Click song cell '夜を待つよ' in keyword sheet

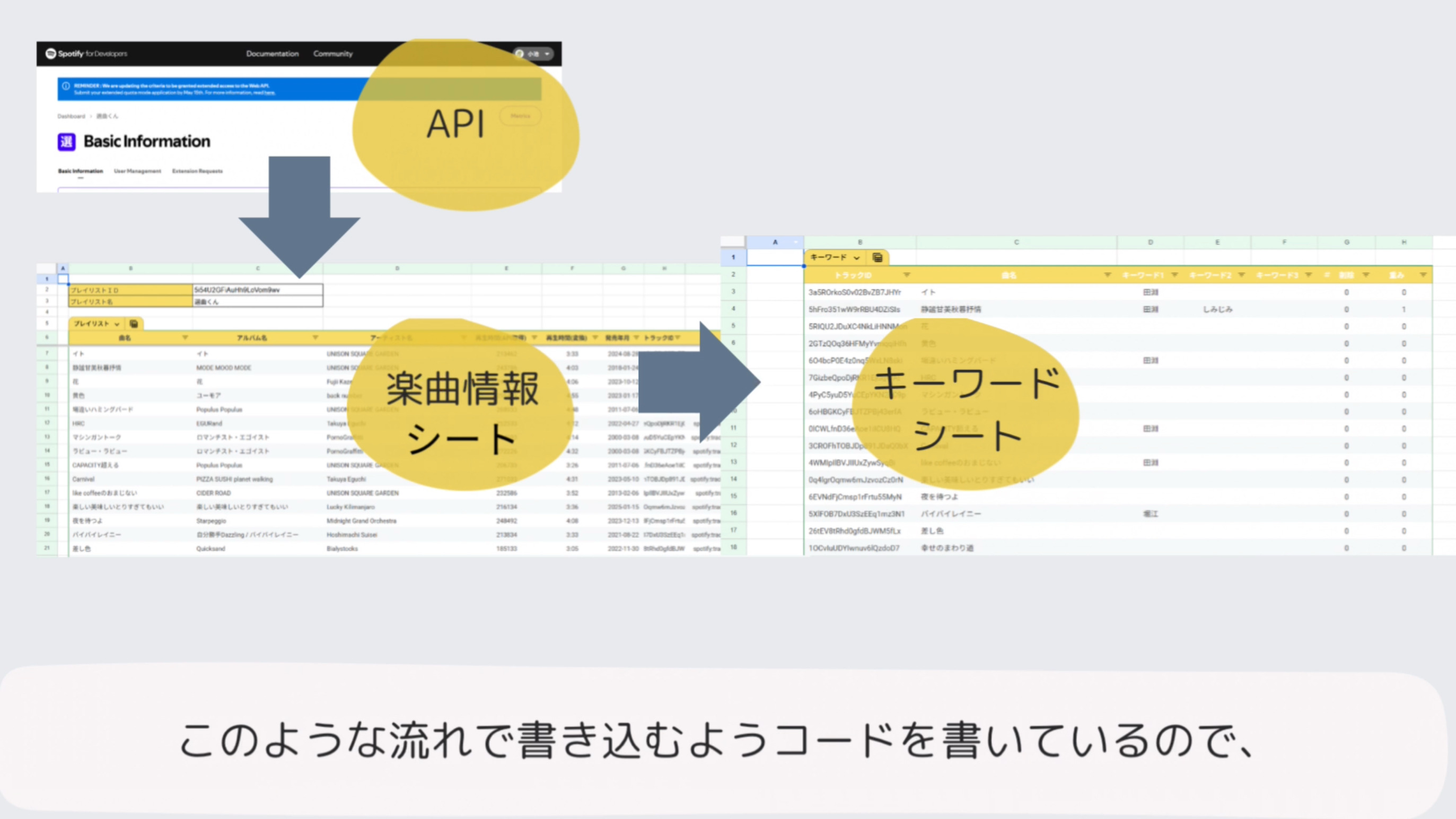(939, 496)
